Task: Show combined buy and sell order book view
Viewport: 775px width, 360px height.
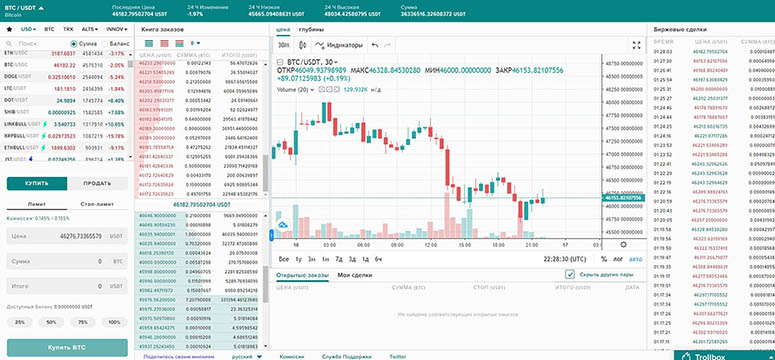Action: 179,44
